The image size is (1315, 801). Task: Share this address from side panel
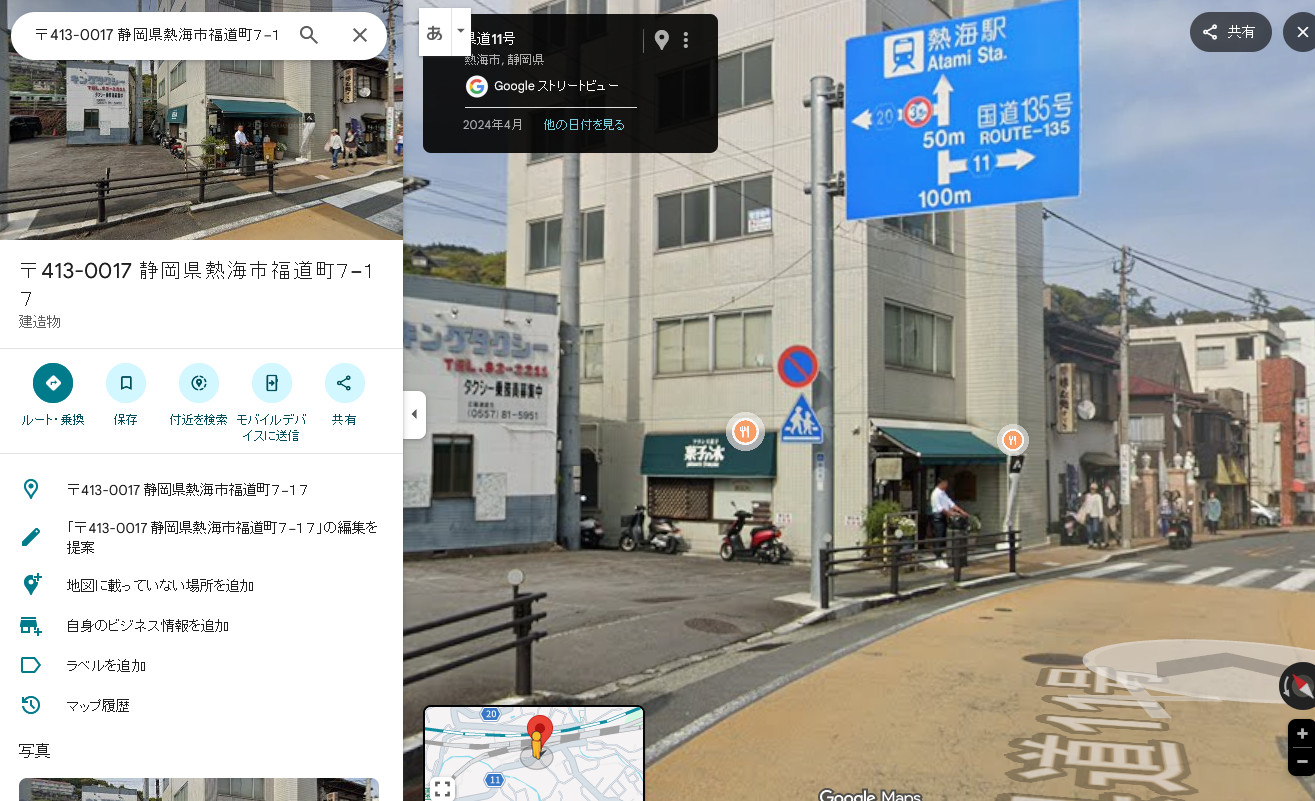point(344,383)
